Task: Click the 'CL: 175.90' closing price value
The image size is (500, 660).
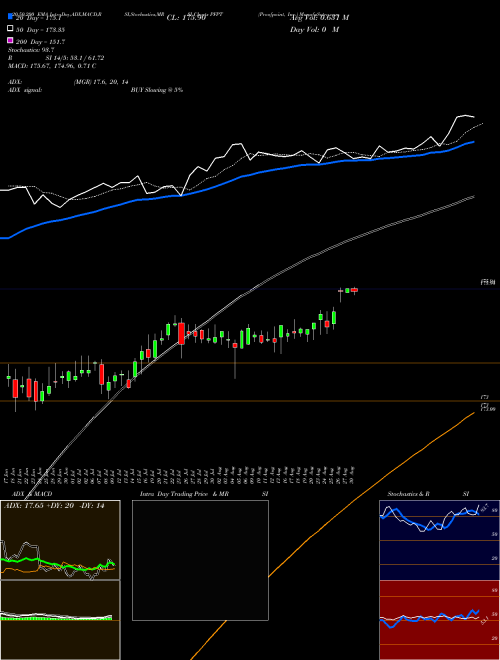Action: 186,18
